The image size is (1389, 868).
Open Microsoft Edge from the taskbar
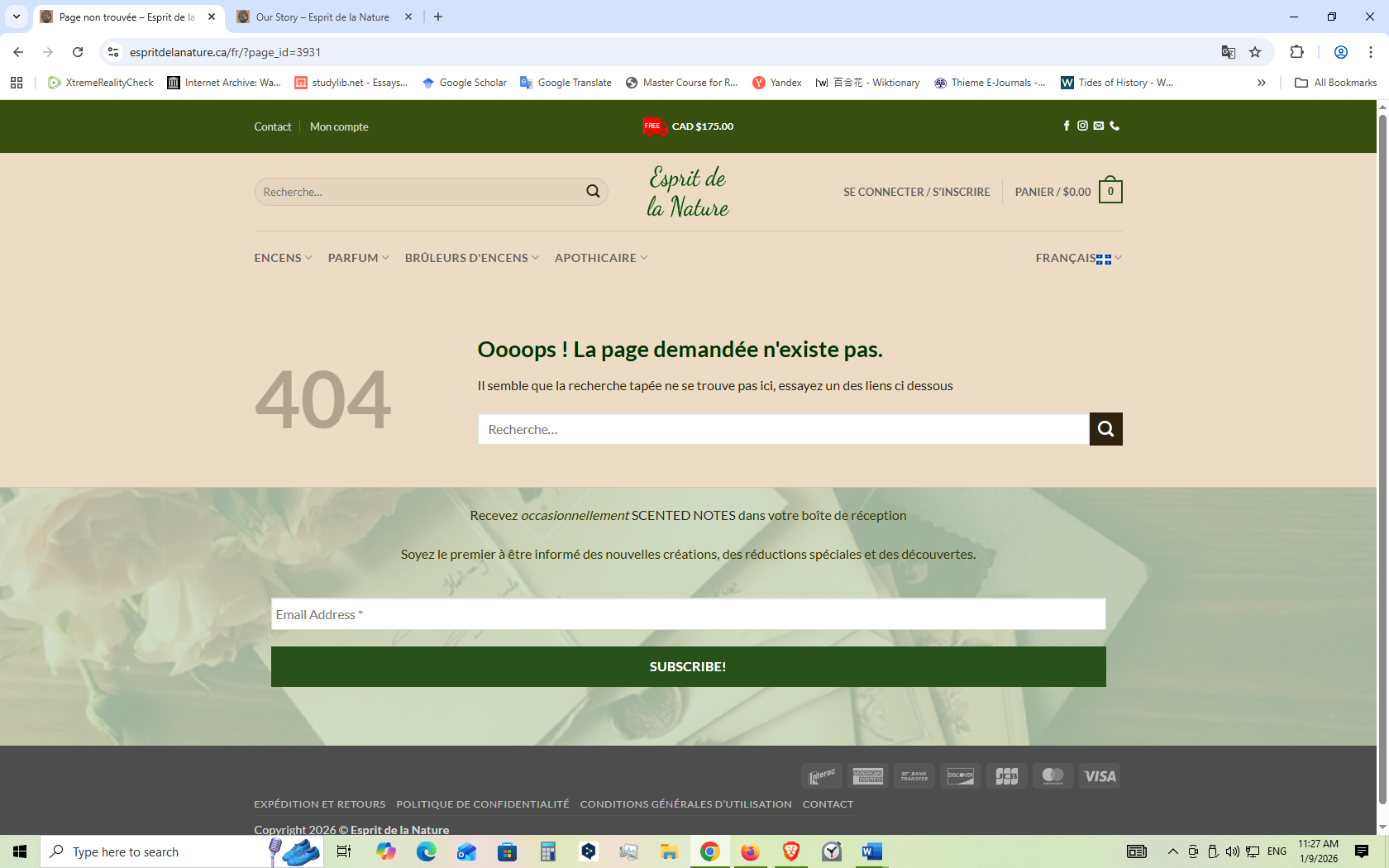click(427, 851)
